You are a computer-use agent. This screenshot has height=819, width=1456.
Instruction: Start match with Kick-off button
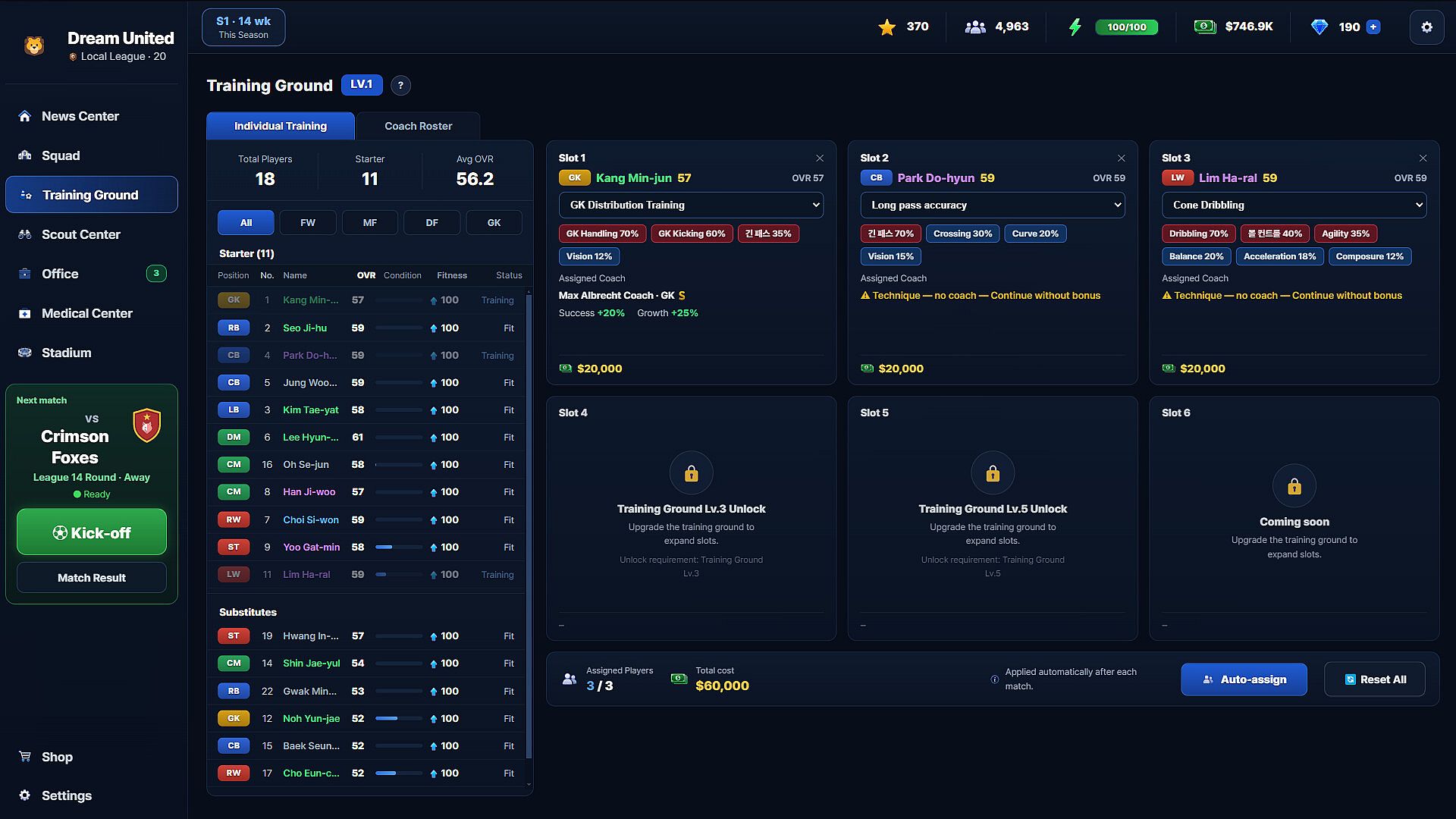click(92, 532)
